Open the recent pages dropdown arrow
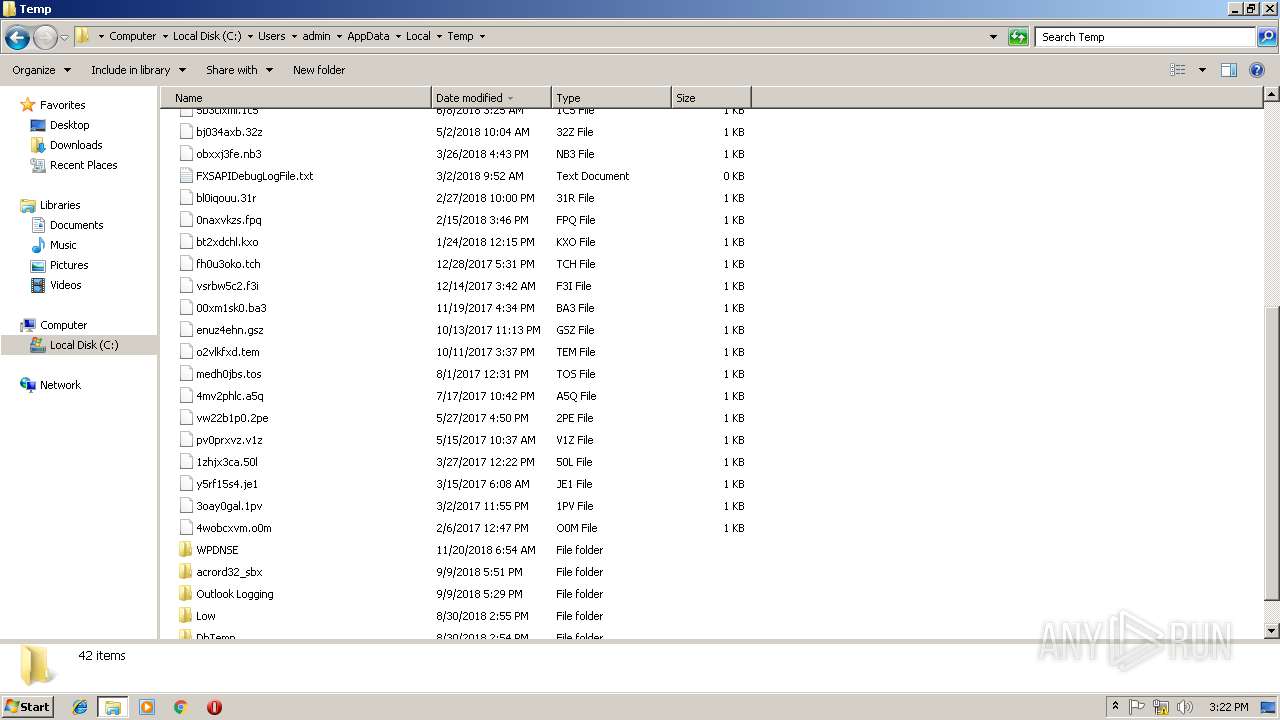The image size is (1280, 720). point(64,38)
